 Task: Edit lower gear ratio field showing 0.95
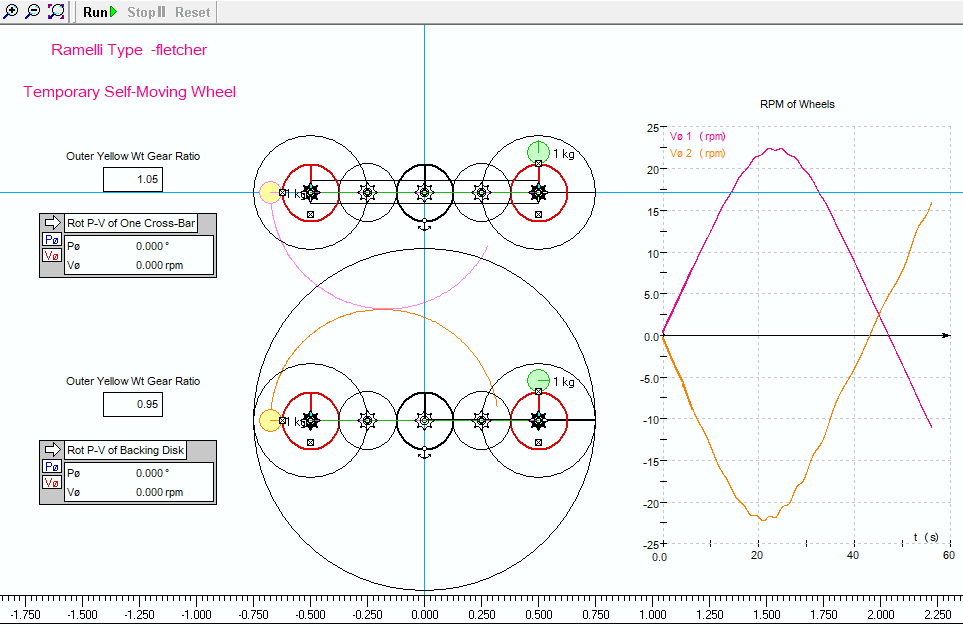[x=133, y=404]
